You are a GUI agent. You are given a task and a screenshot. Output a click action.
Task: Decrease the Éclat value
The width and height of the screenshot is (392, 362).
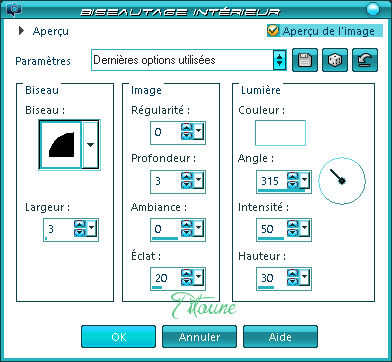(x=186, y=282)
